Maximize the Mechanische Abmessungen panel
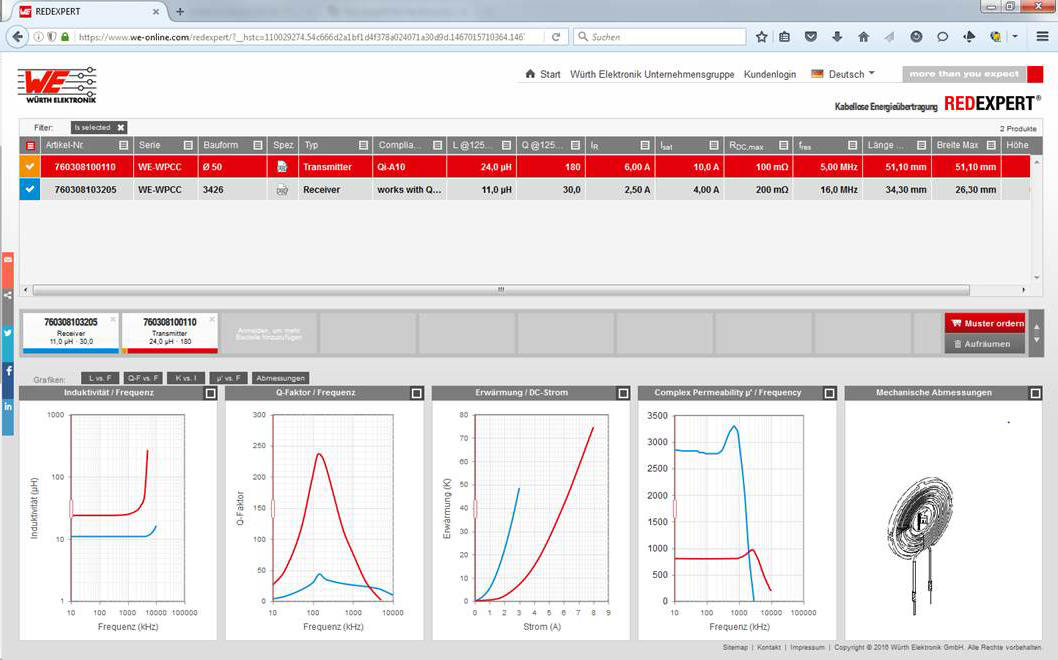 click(x=1036, y=394)
